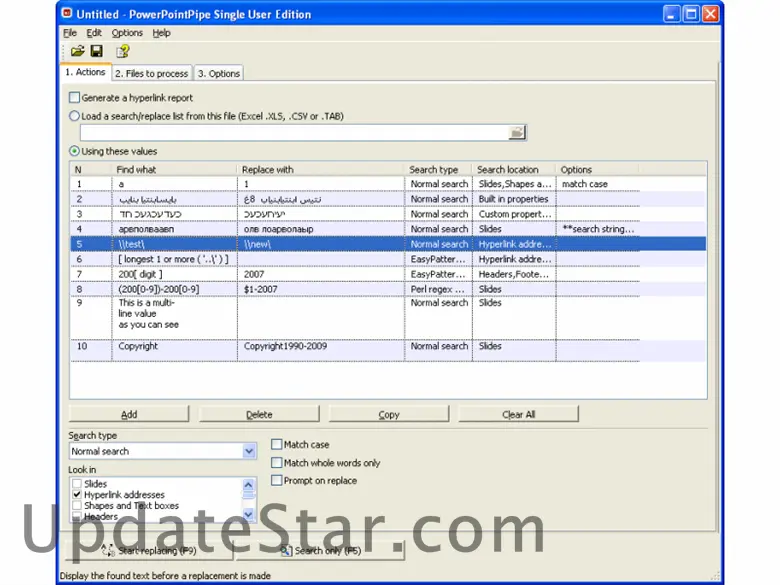Click the PowerPointPipe app icon in the title bar
The width and height of the screenshot is (780, 585).
tap(67, 13)
